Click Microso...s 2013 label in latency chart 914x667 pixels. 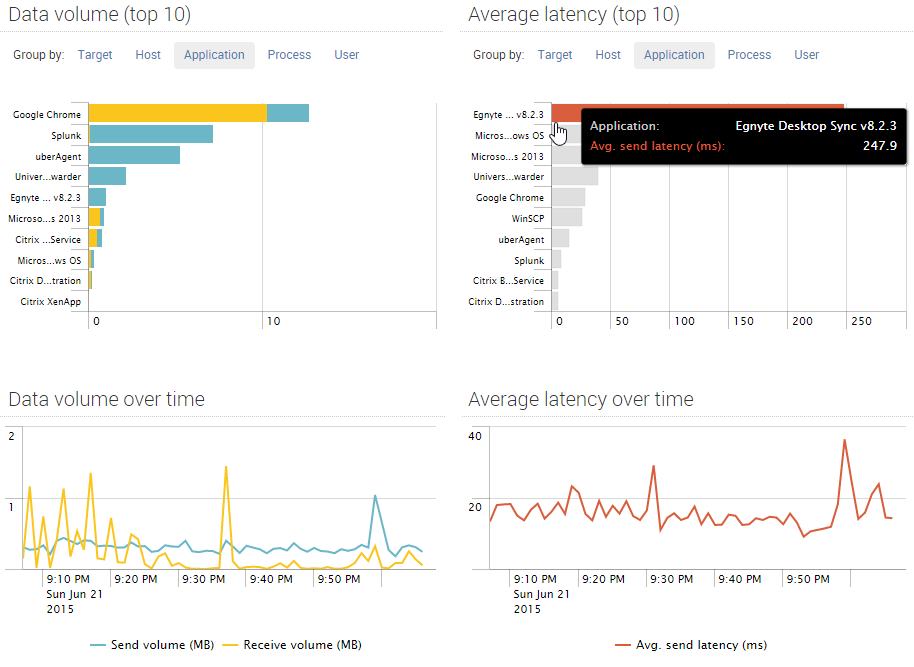tap(507, 157)
